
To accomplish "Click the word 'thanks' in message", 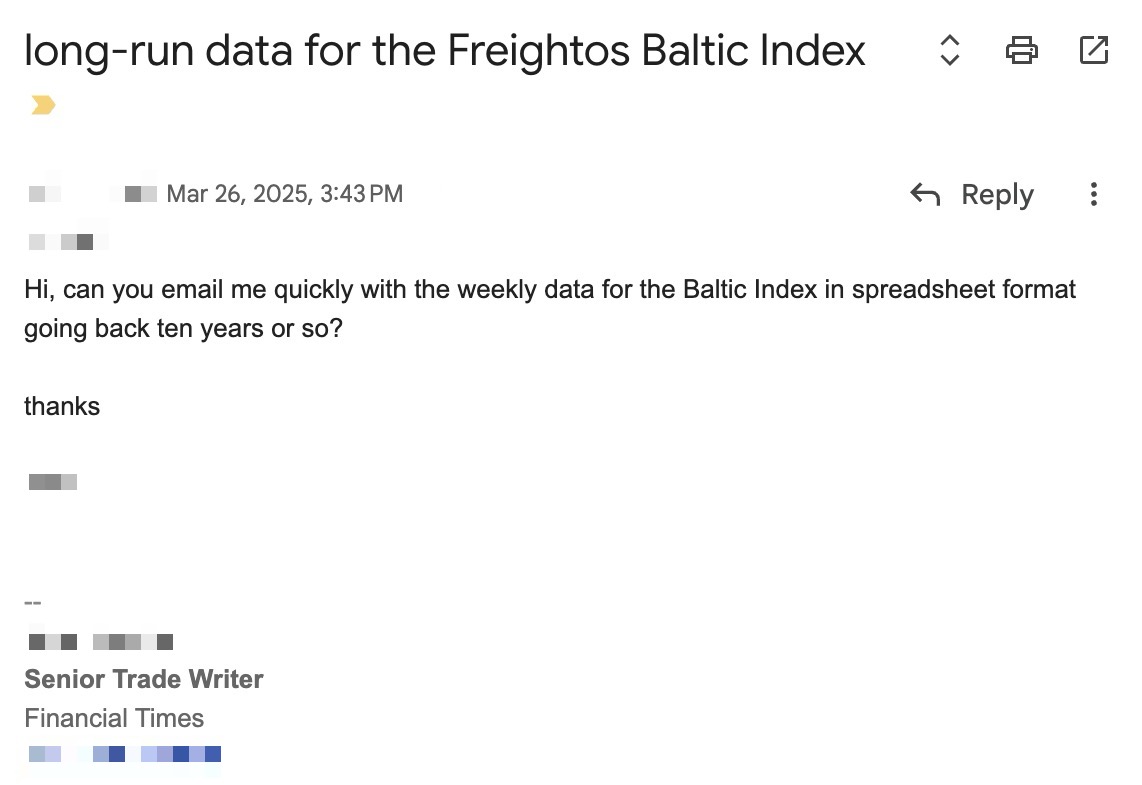I will click(x=62, y=406).
